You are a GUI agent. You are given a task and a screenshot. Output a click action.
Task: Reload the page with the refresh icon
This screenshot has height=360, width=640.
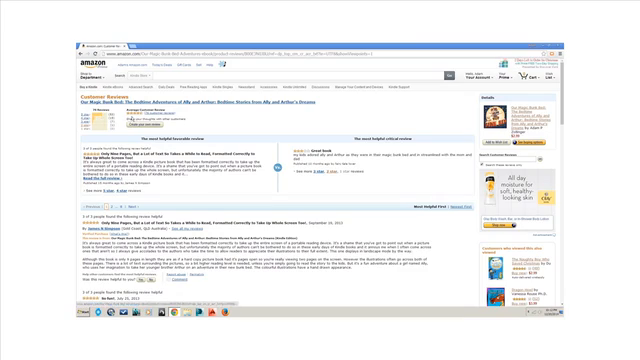pyautogui.click(x=95, y=54)
